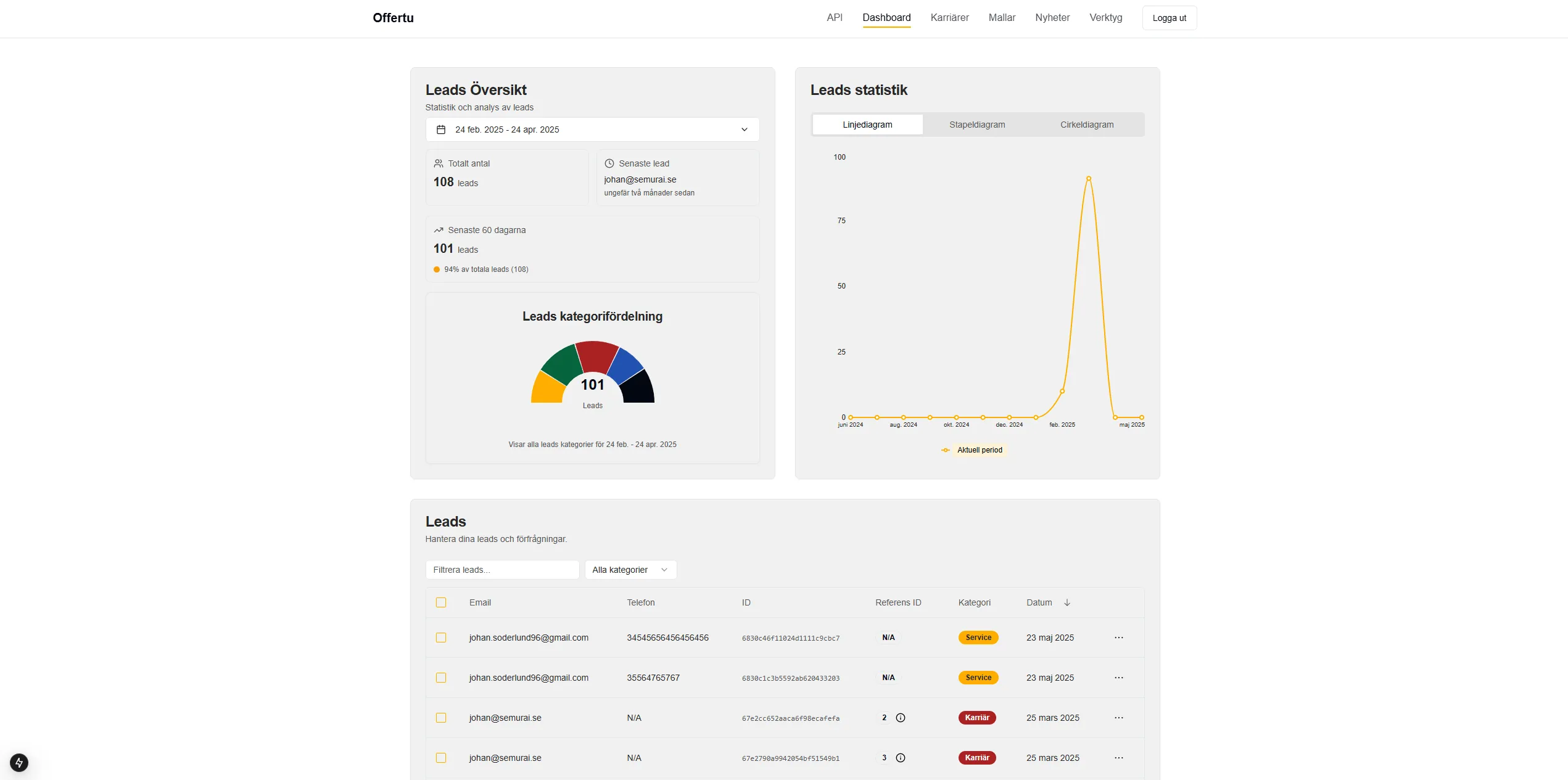1568x780 pixels.
Task: Click N/A reference badge in row phone 35564765767
Action: [888, 678]
